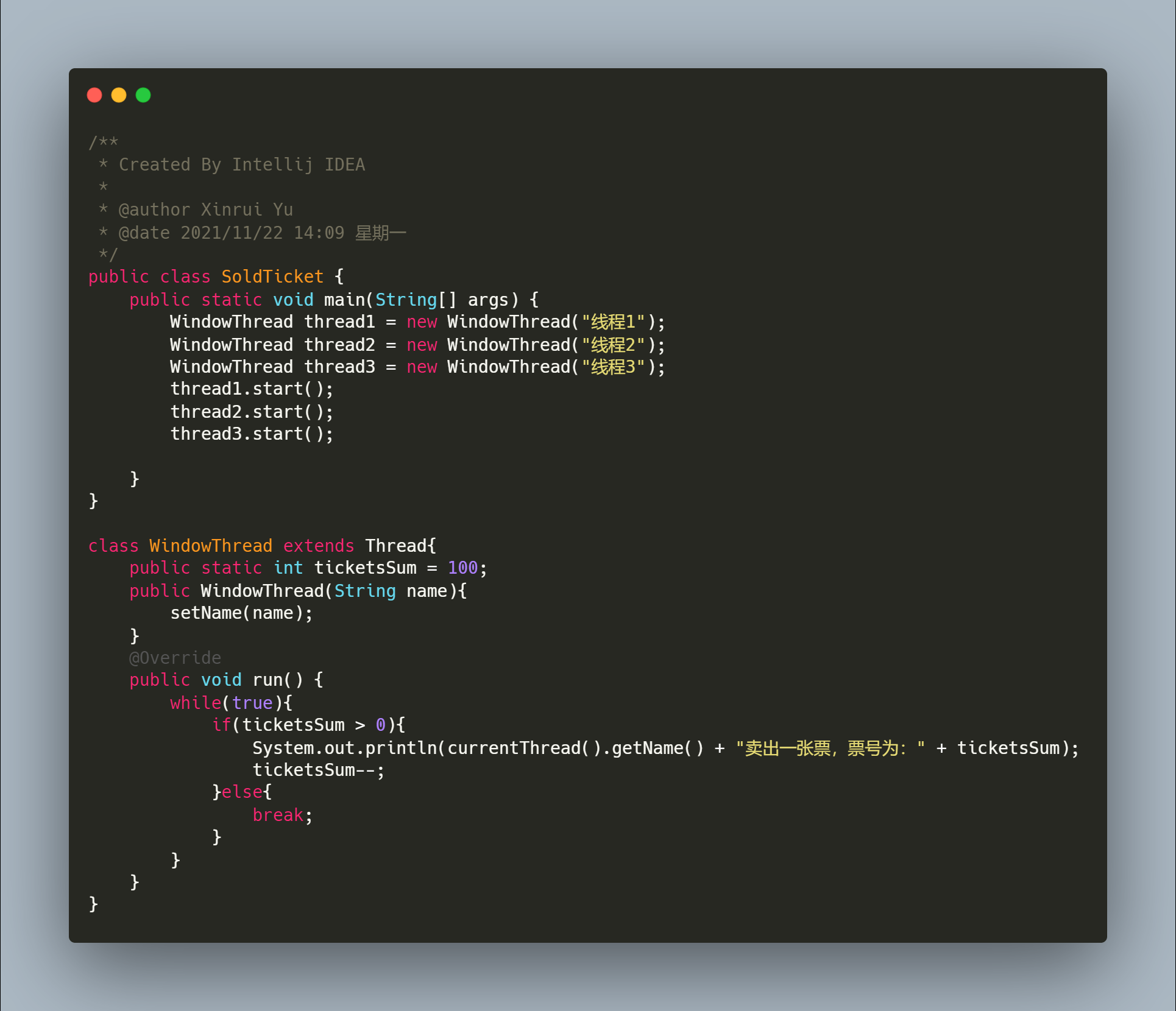The image size is (1176, 1011).
Task: Click the @date comment line
Action: pyautogui.click(x=262, y=233)
